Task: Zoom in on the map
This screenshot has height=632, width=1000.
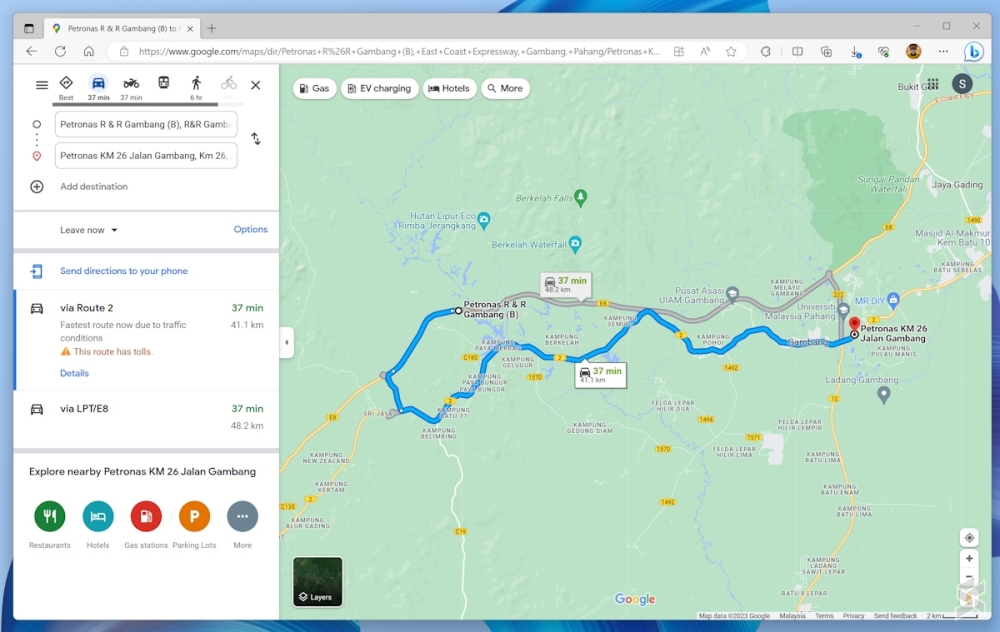Action: [x=969, y=559]
